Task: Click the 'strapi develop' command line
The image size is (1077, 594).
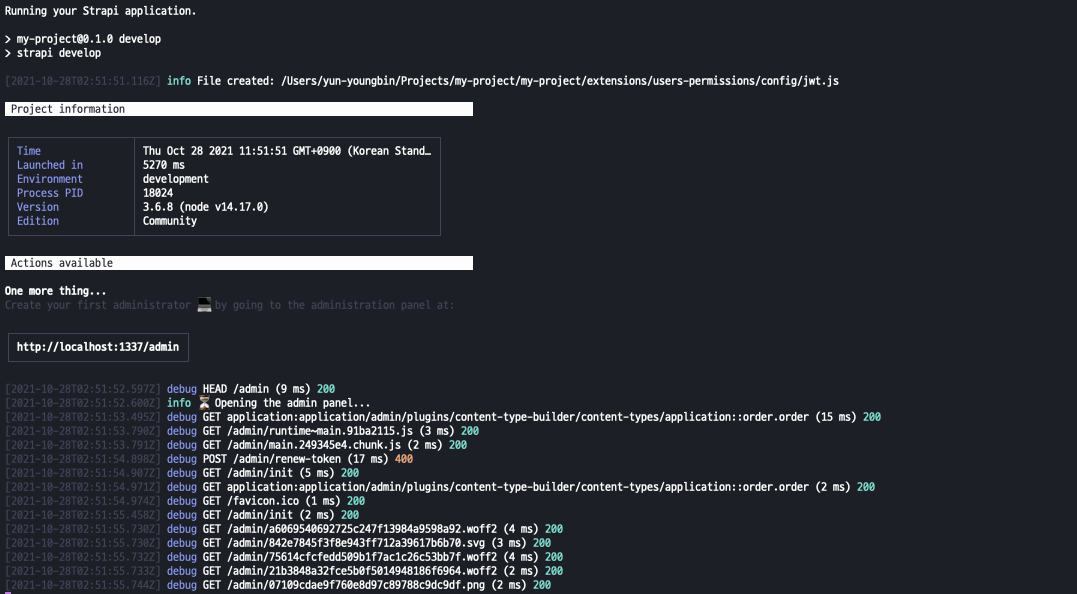Action: [58, 53]
